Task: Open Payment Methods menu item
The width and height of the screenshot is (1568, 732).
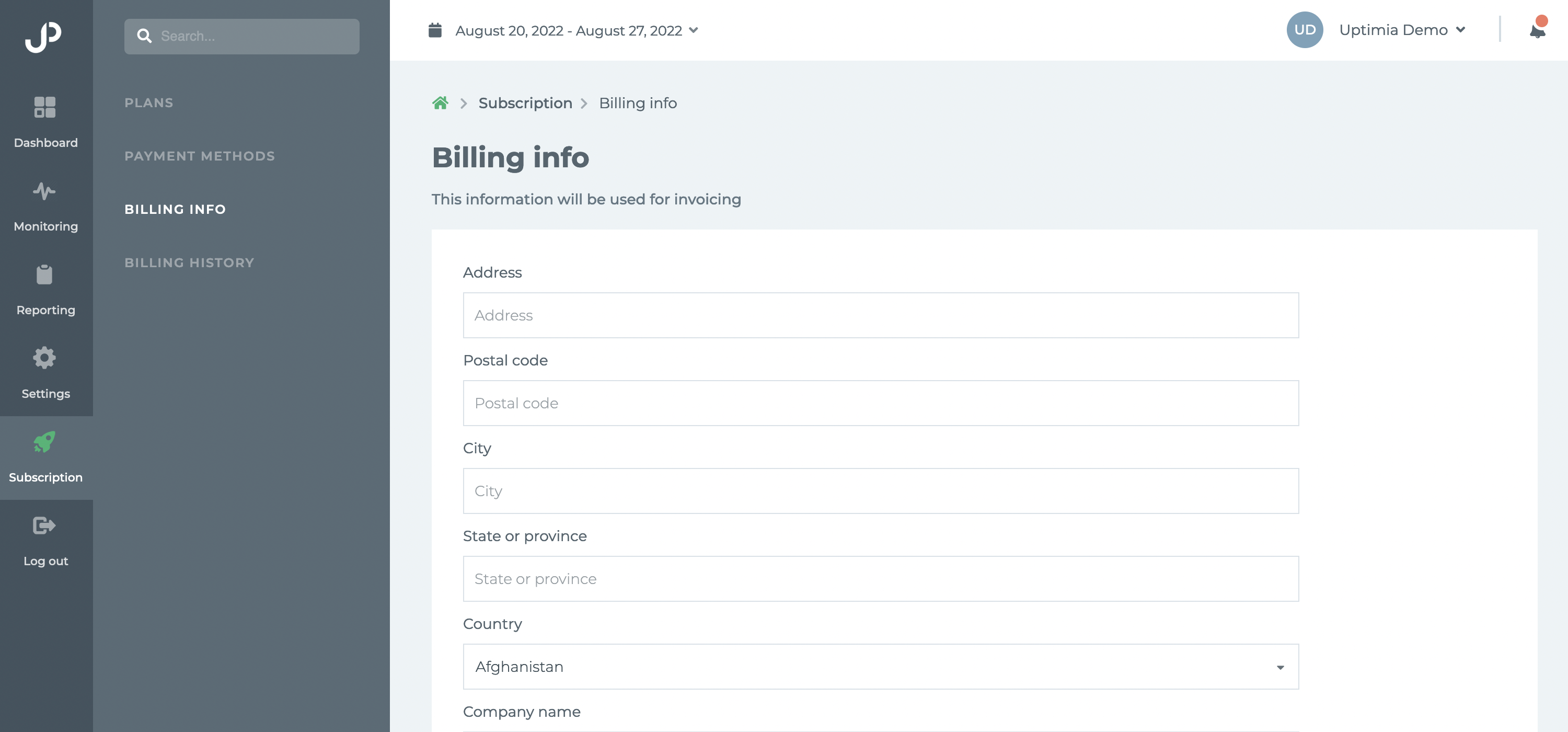Action: pos(200,156)
